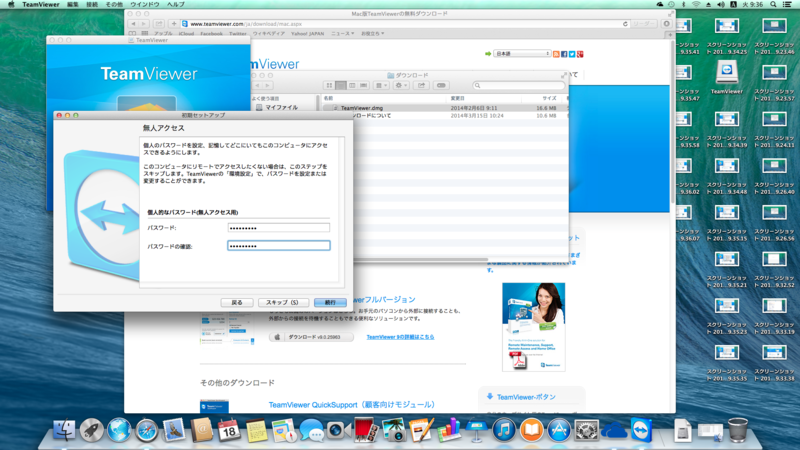The width and height of the screenshot is (800, 450).
Task: Click Finder window horizontal scrollbar
Action: point(421,259)
